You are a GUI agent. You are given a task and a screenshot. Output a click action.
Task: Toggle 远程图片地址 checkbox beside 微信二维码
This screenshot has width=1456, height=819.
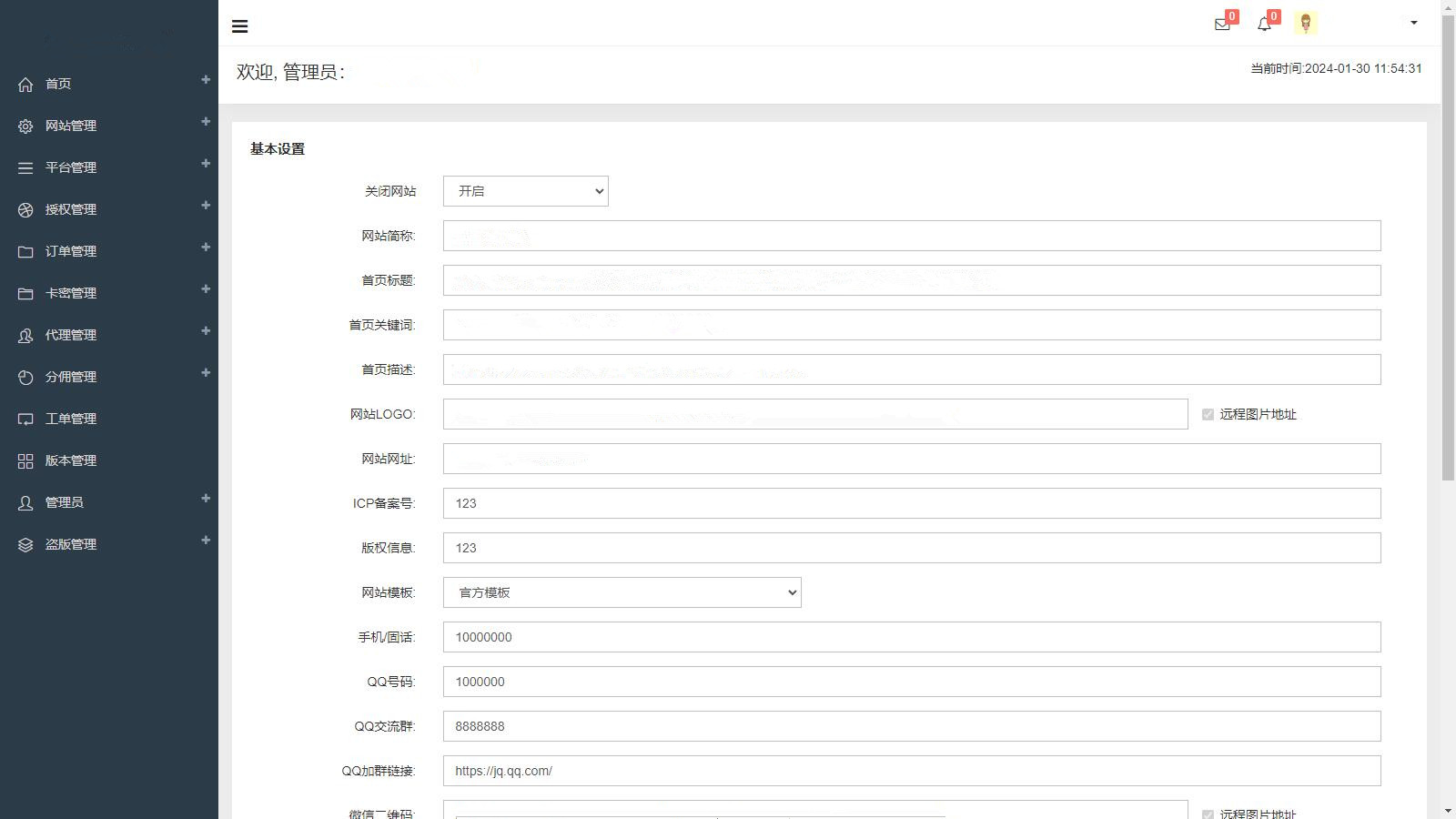pos(1208,814)
